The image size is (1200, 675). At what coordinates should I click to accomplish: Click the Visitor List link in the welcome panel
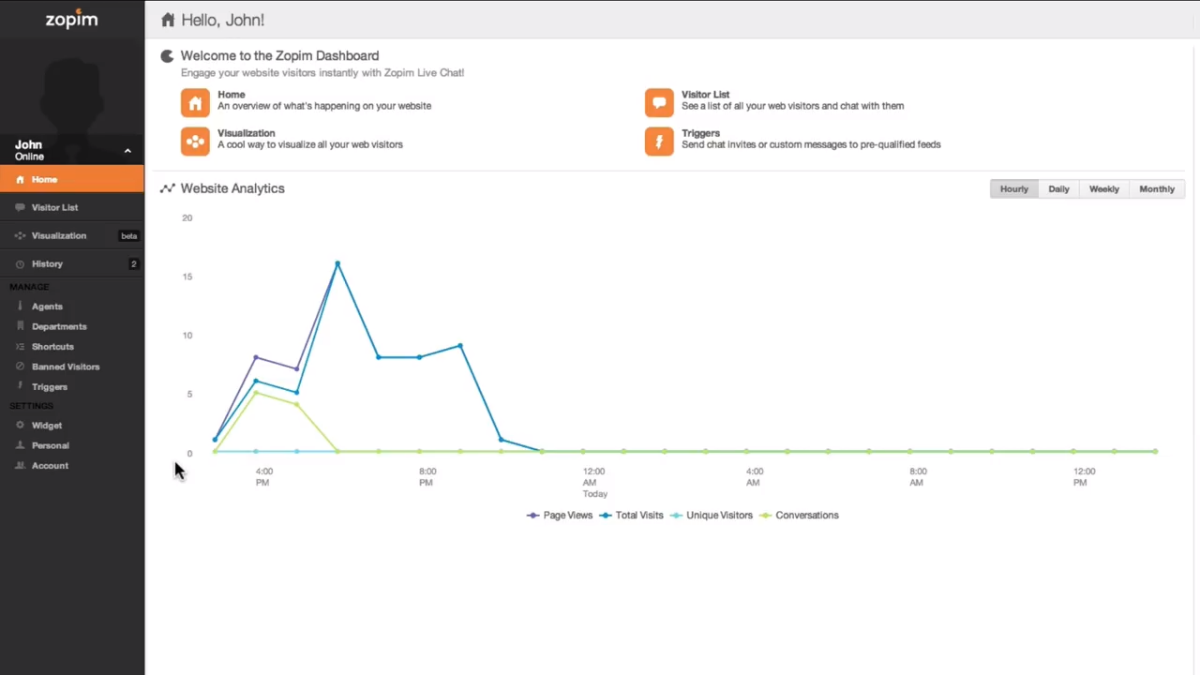click(x=706, y=95)
